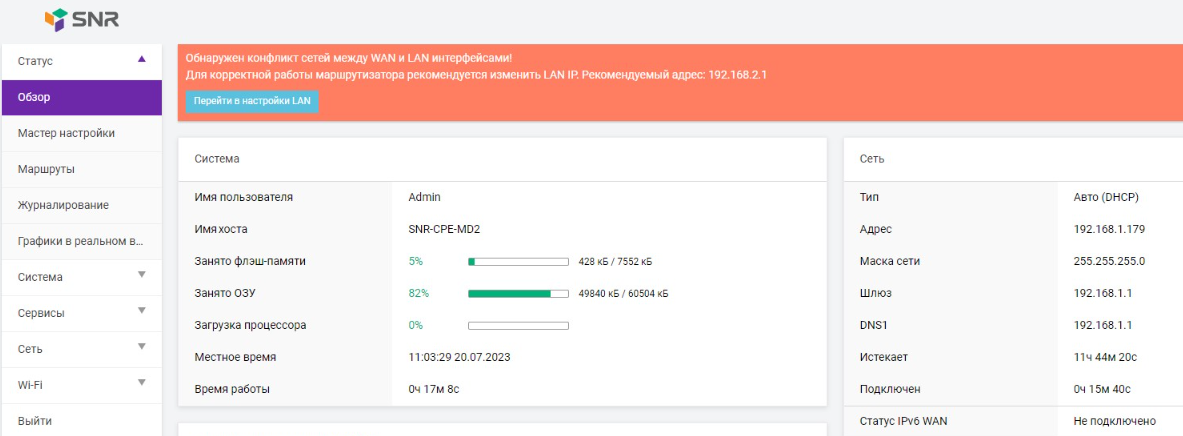Expand the Сервисы submenu arrow
Viewport: 1183px width, 436px height.
coord(141,311)
